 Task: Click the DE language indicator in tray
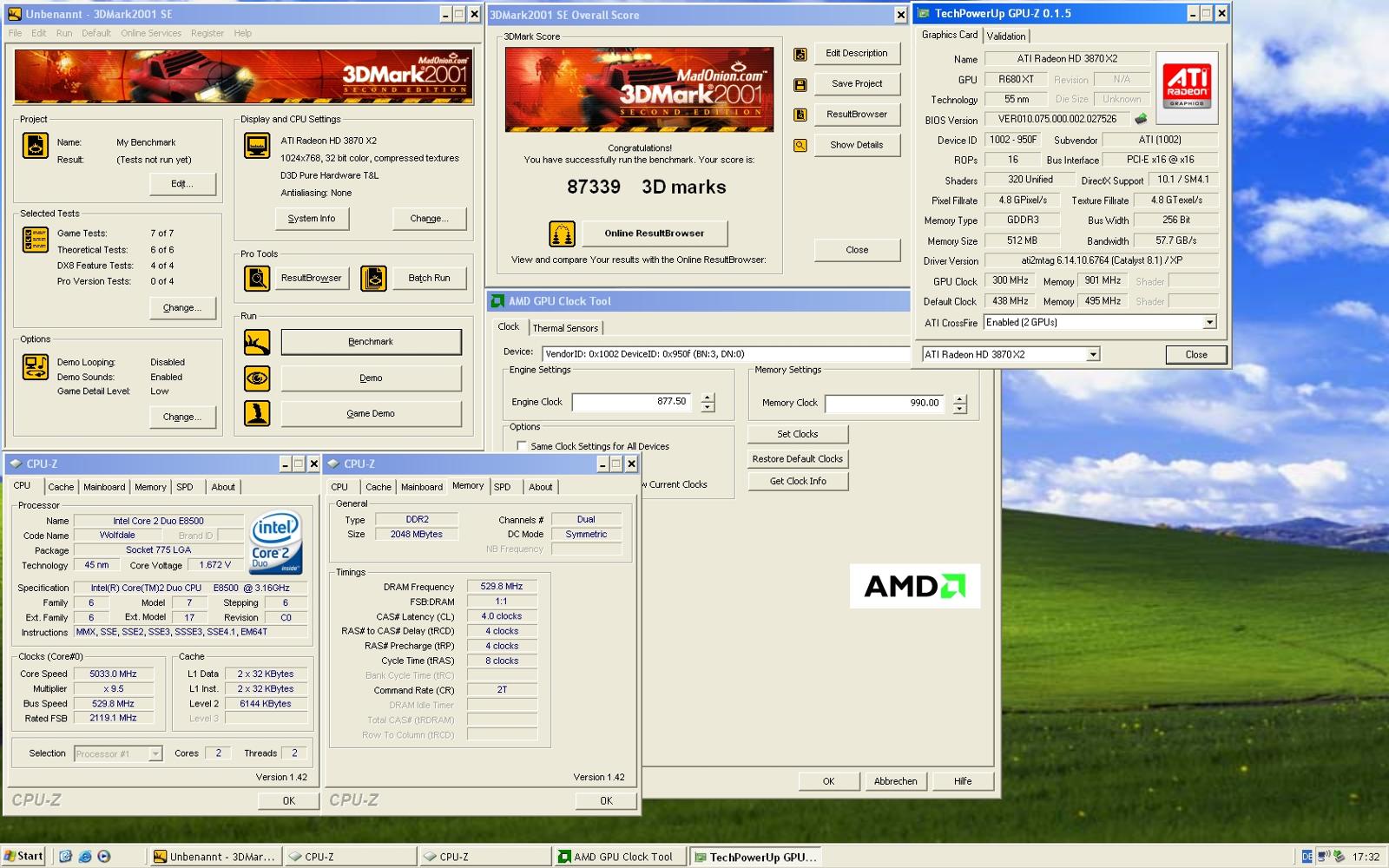coord(1307,857)
